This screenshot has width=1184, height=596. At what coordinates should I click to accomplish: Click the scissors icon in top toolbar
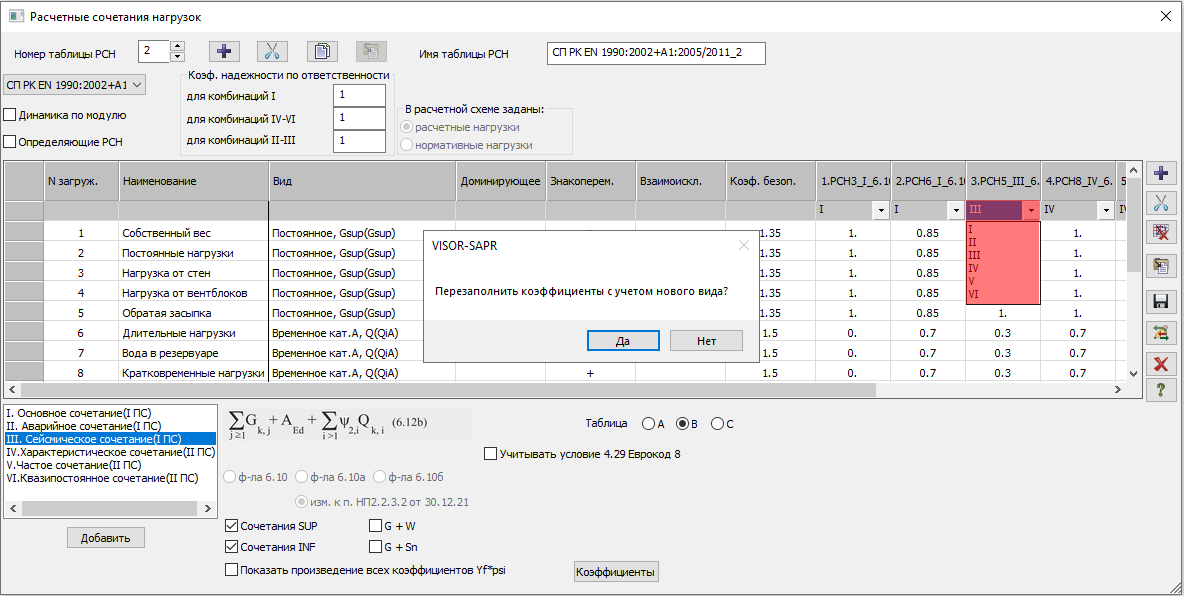272,53
